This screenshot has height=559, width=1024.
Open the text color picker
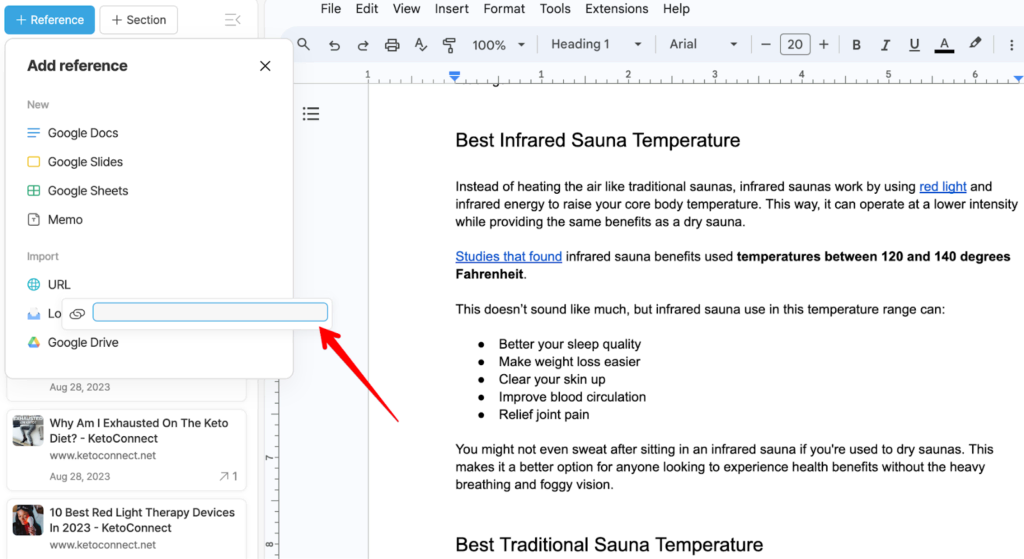[943, 45]
